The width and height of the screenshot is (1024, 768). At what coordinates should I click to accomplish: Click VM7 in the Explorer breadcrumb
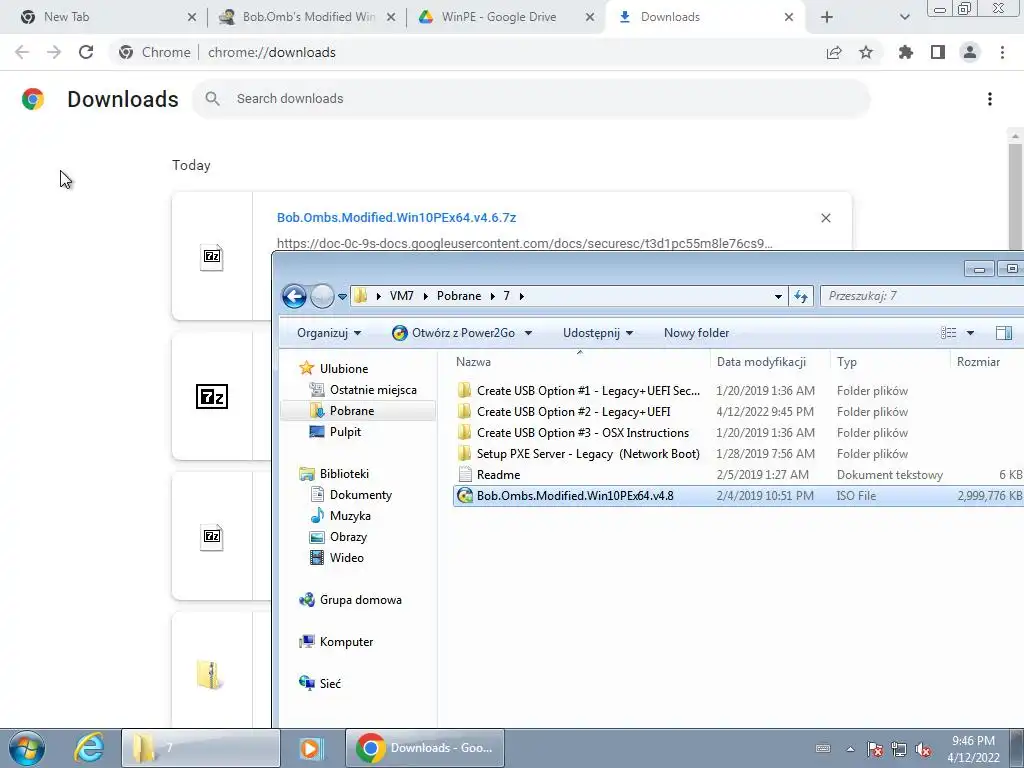pos(402,296)
